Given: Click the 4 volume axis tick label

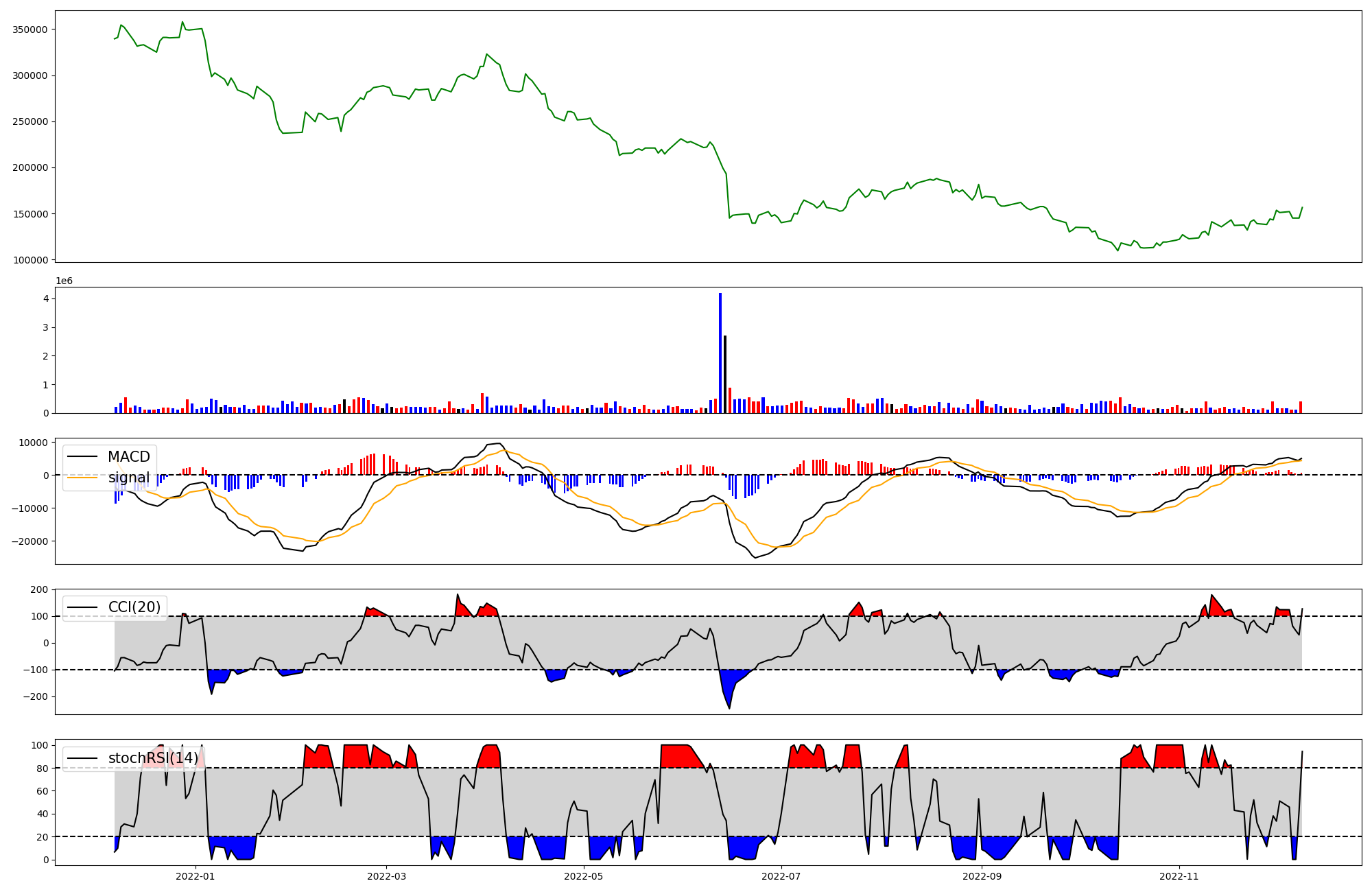Looking at the screenshot, I should click(45, 298).
